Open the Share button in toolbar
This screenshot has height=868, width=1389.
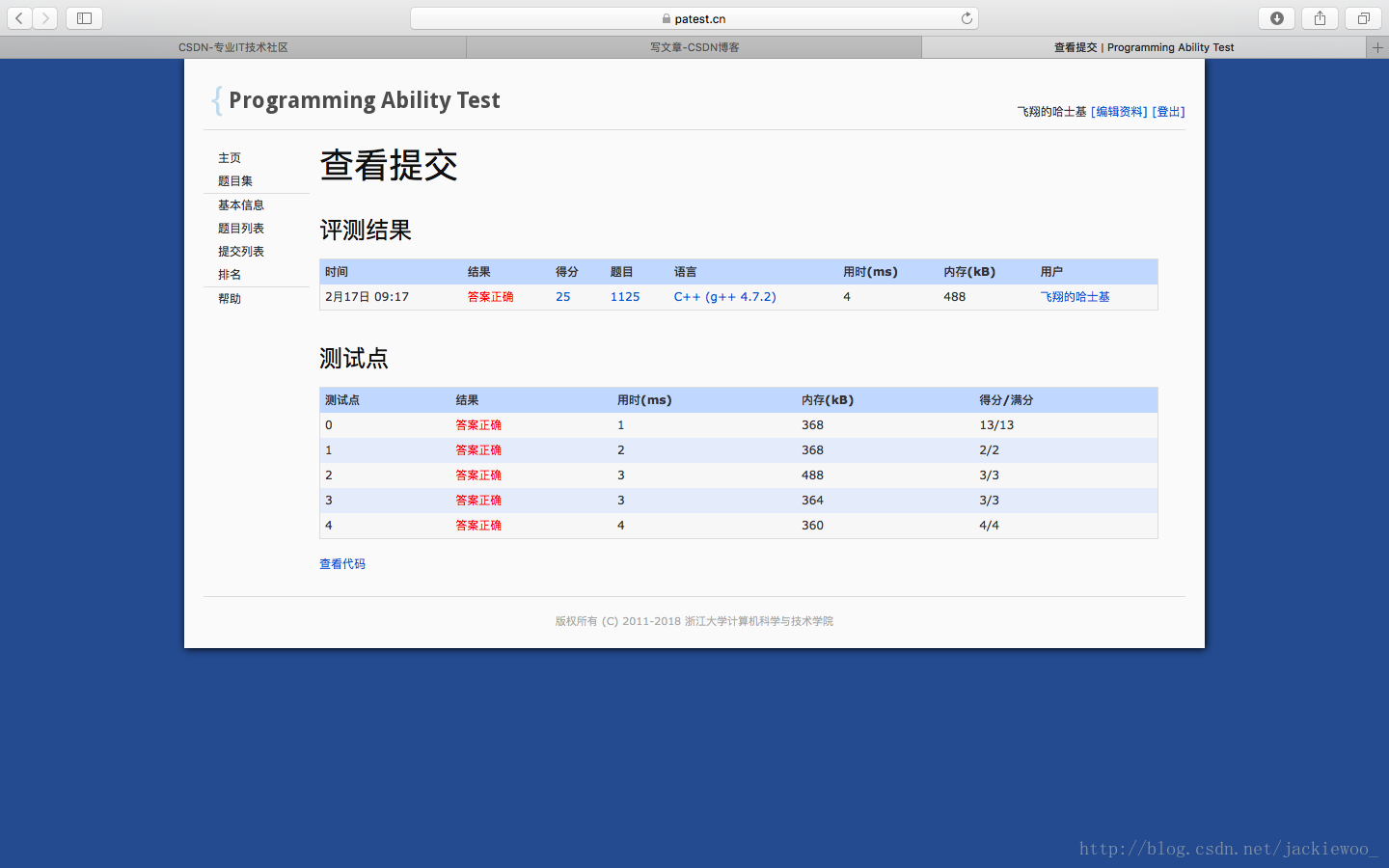[1320, 18]
